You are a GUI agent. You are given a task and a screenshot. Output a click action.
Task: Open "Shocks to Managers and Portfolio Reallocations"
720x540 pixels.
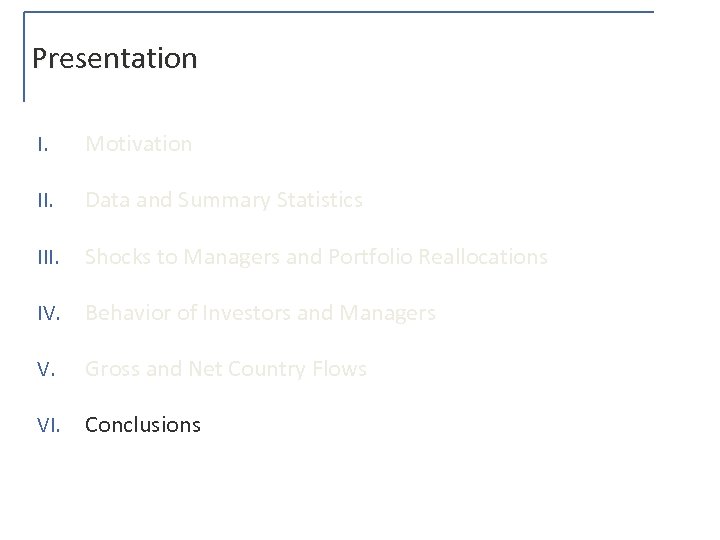[x=316, y=257]
